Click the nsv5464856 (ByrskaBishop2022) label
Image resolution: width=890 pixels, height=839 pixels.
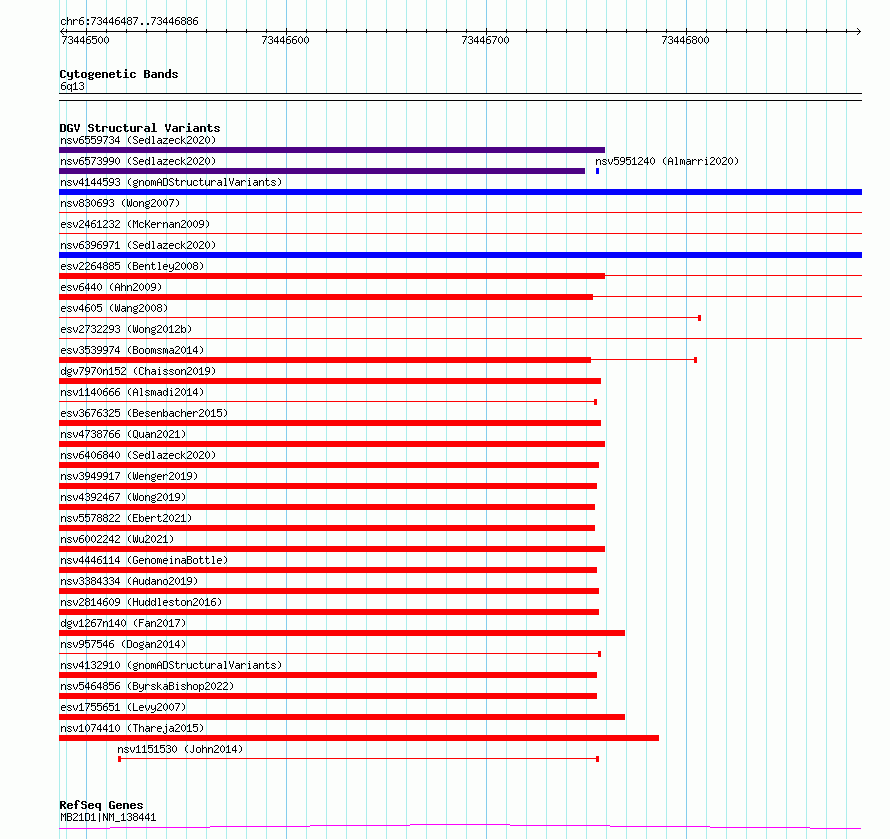point(147,686)
